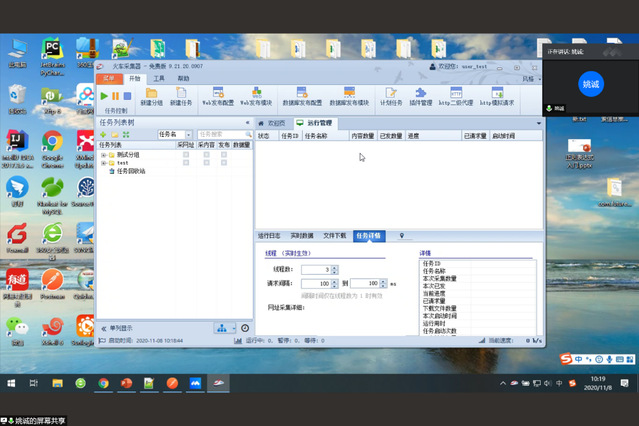Viewport: 639px width, 426px height.
Task: Click the 新建任务 new task icon
Action: [181, 96]
